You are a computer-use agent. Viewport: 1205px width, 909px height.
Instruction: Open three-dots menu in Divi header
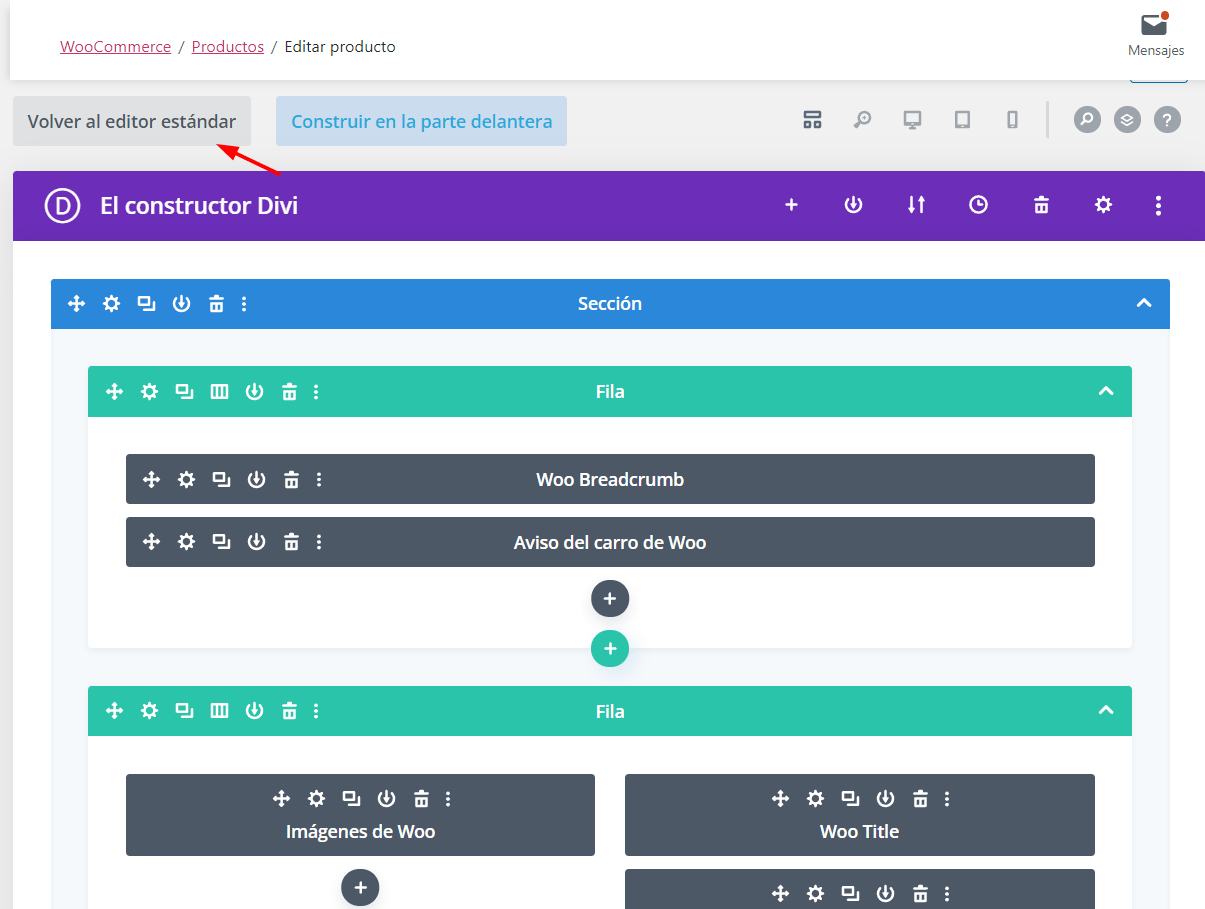click(x=1158, y=205)
